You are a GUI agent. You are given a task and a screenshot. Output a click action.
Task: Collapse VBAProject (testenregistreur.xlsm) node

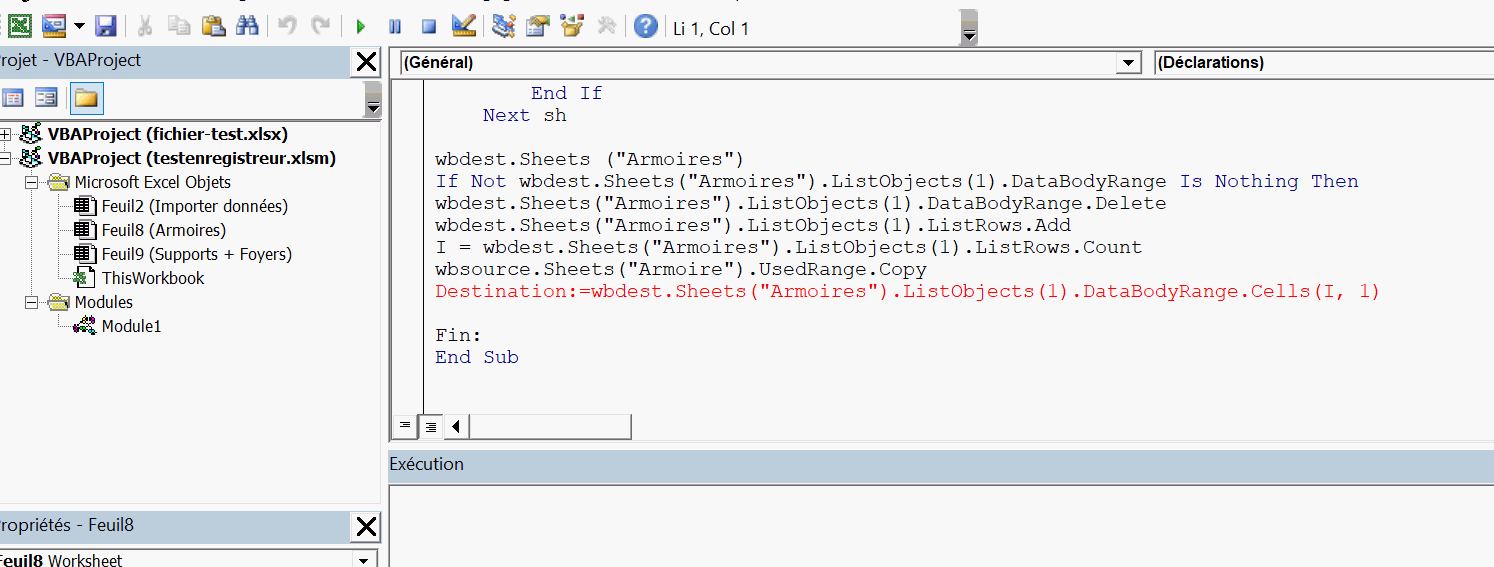pyautogui.click(x=6, y=158)
